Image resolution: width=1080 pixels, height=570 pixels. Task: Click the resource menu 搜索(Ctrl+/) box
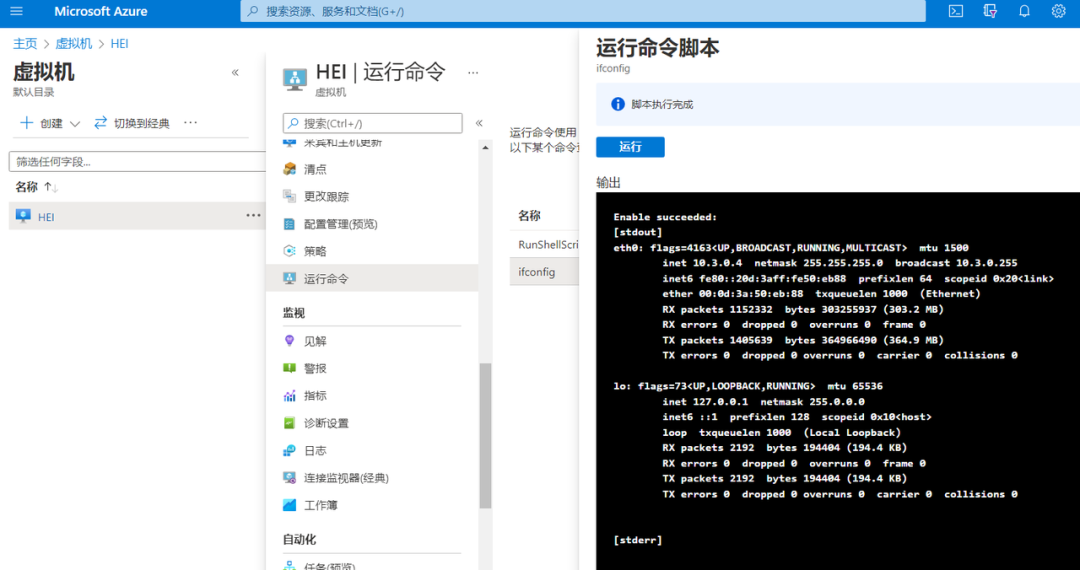tap(373, 123)
